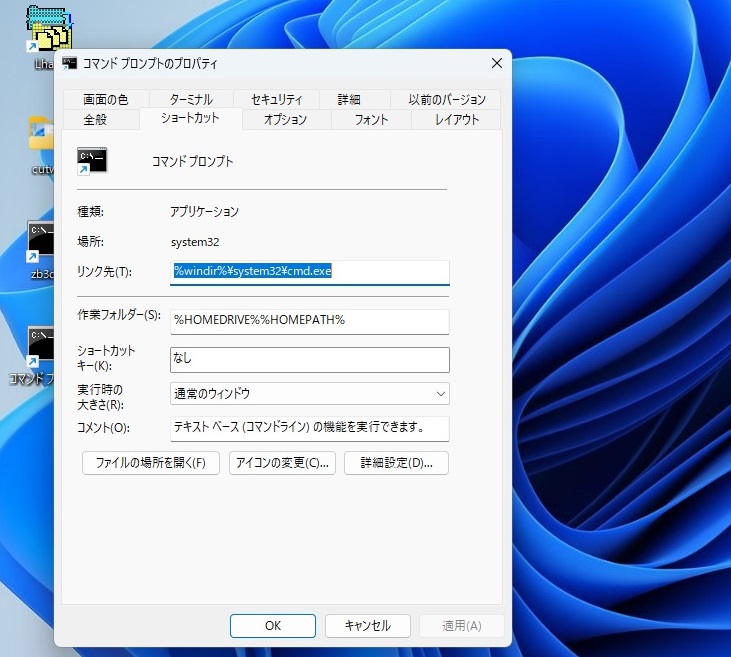Open the フォント tab

[371, 119]
